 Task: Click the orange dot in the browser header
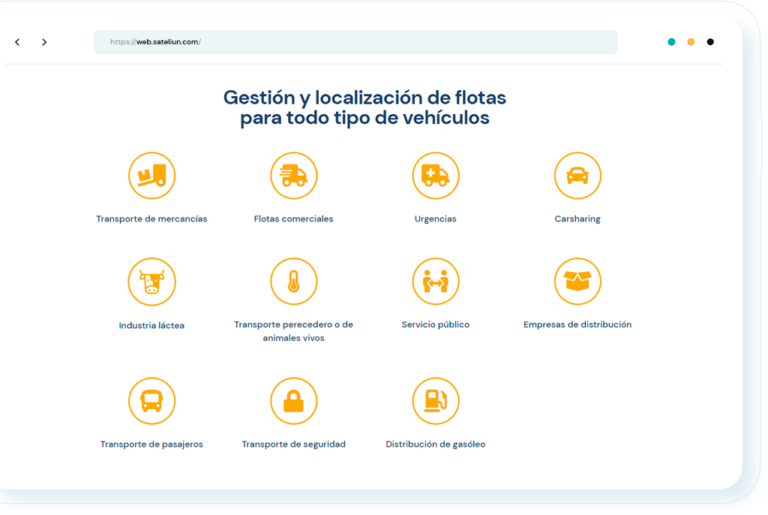pos(691,42)
